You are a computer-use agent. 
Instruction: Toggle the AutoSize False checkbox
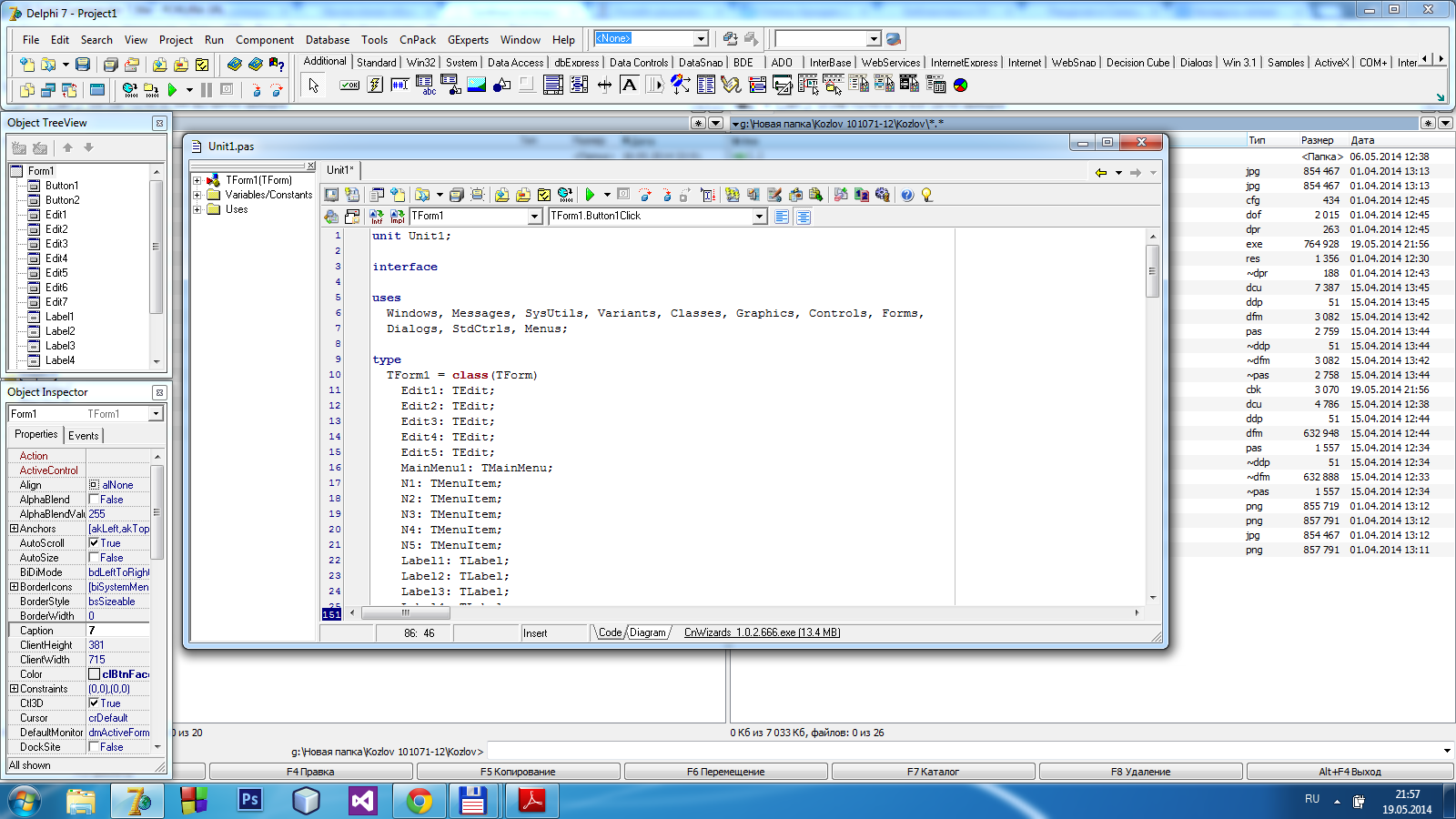(x=94, y=558)
